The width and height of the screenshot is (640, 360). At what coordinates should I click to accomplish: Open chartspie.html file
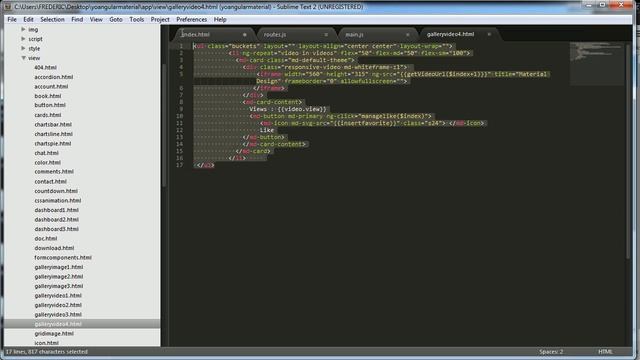53,144
